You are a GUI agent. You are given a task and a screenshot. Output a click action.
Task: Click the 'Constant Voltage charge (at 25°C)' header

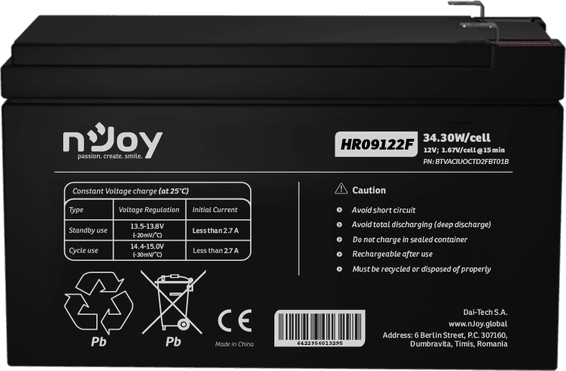pyautogui.click(x=131, y=191)
